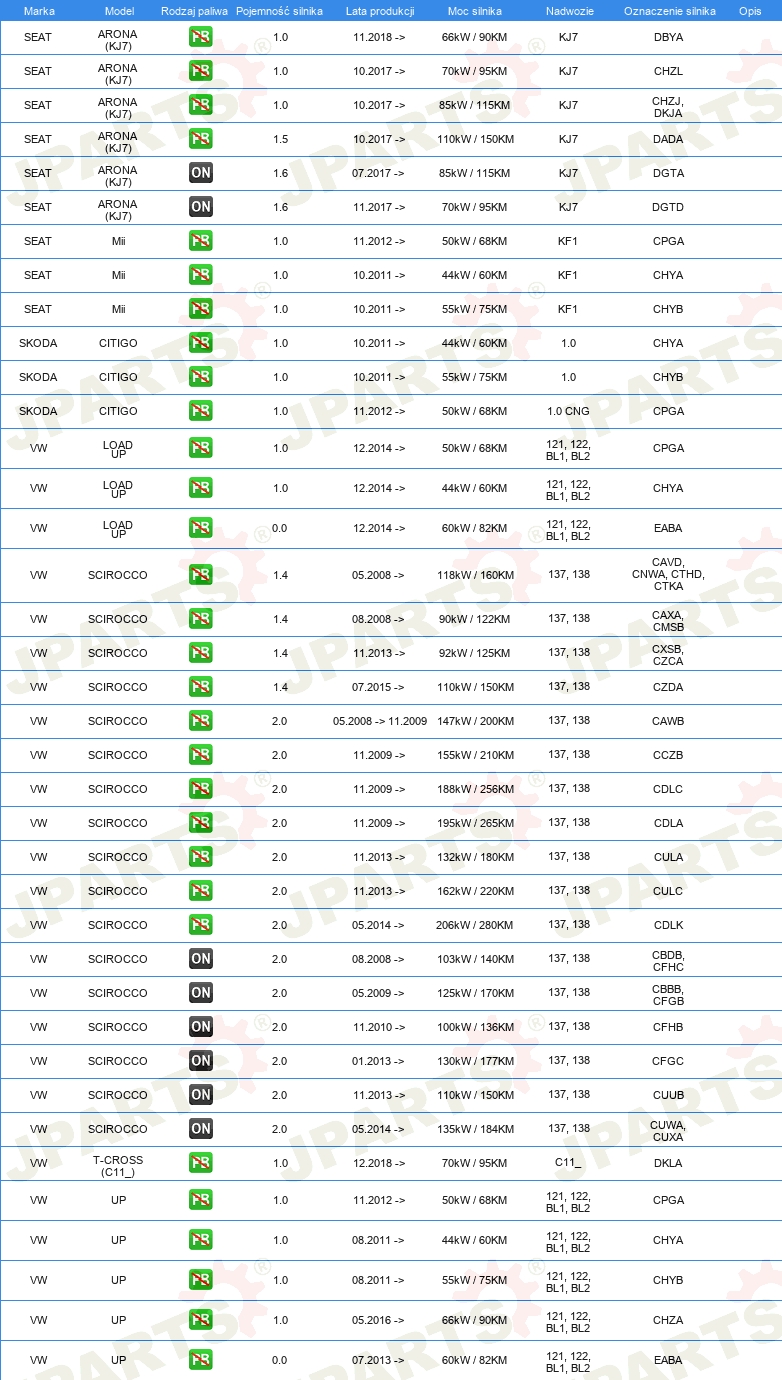Click the production date 01.2013 ->

[379, 1061]
